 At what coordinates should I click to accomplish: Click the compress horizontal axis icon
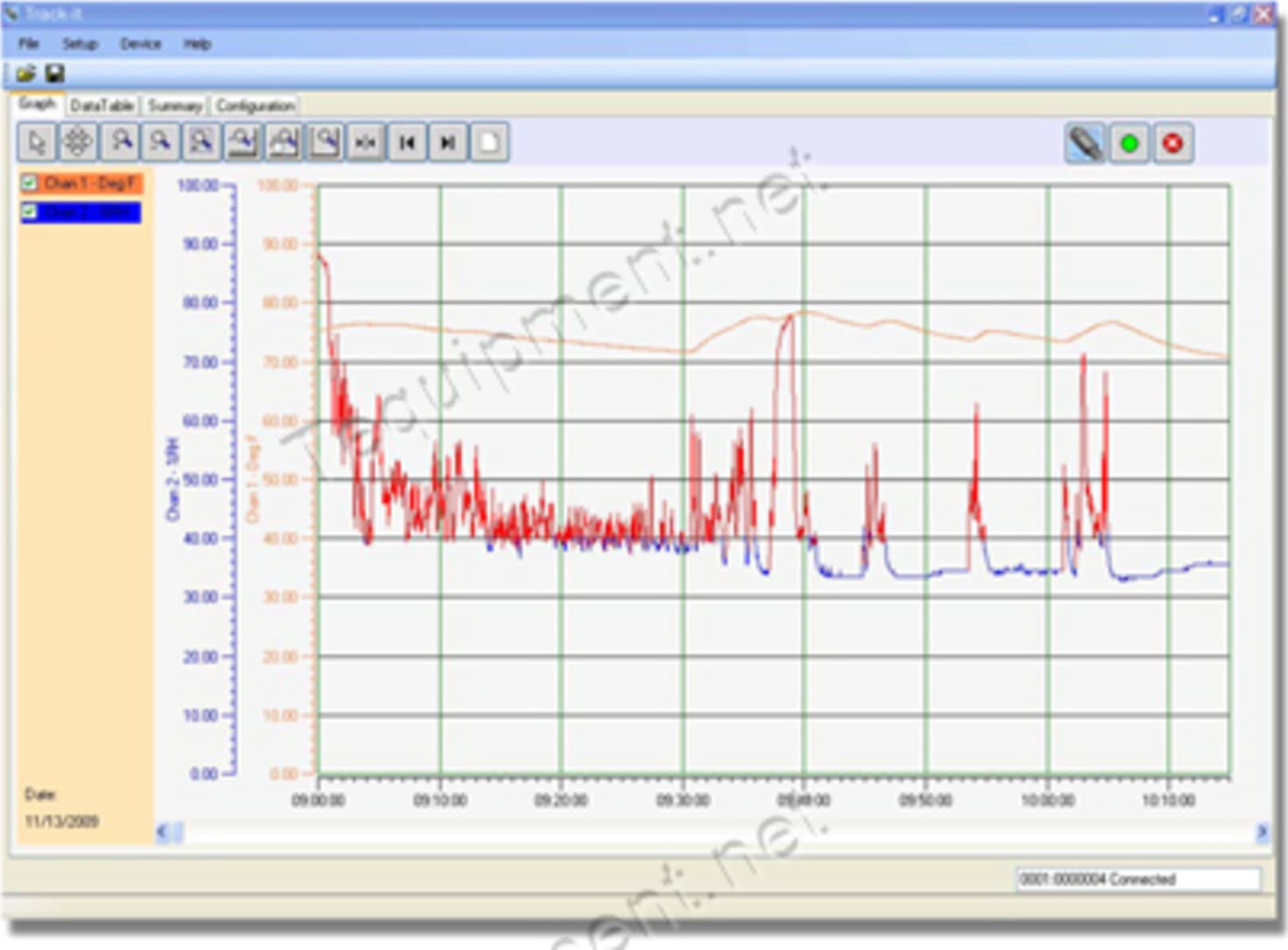click(365, 142)
